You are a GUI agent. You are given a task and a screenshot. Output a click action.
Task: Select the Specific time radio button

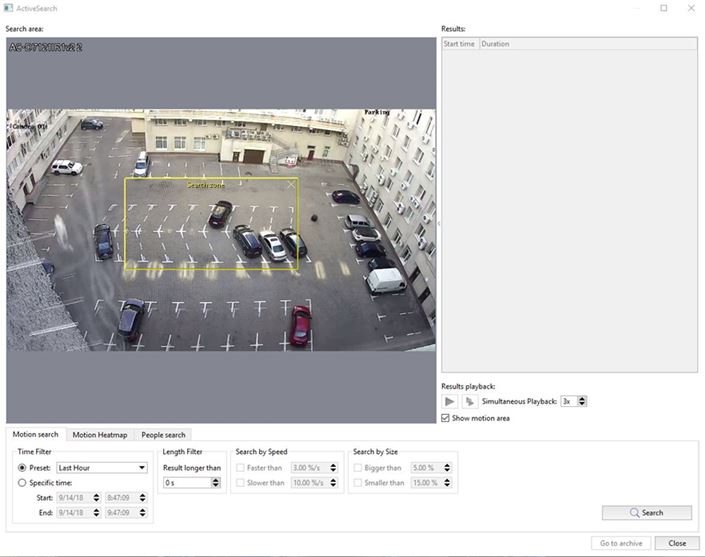point(23,483)
